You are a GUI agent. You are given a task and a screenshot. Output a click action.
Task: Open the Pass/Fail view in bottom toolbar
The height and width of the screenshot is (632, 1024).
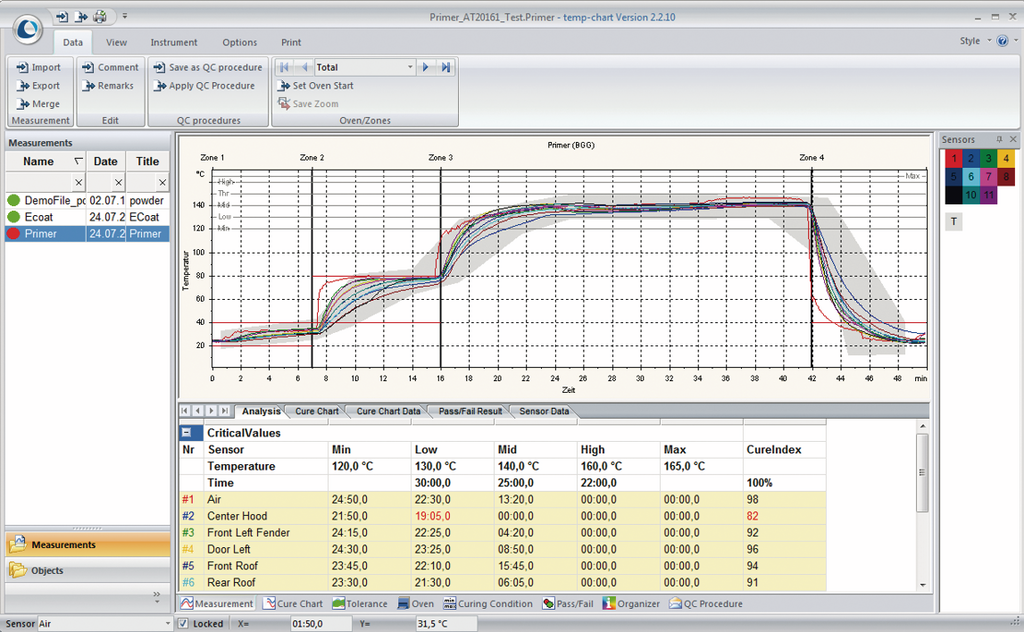[x=568, y=604]
